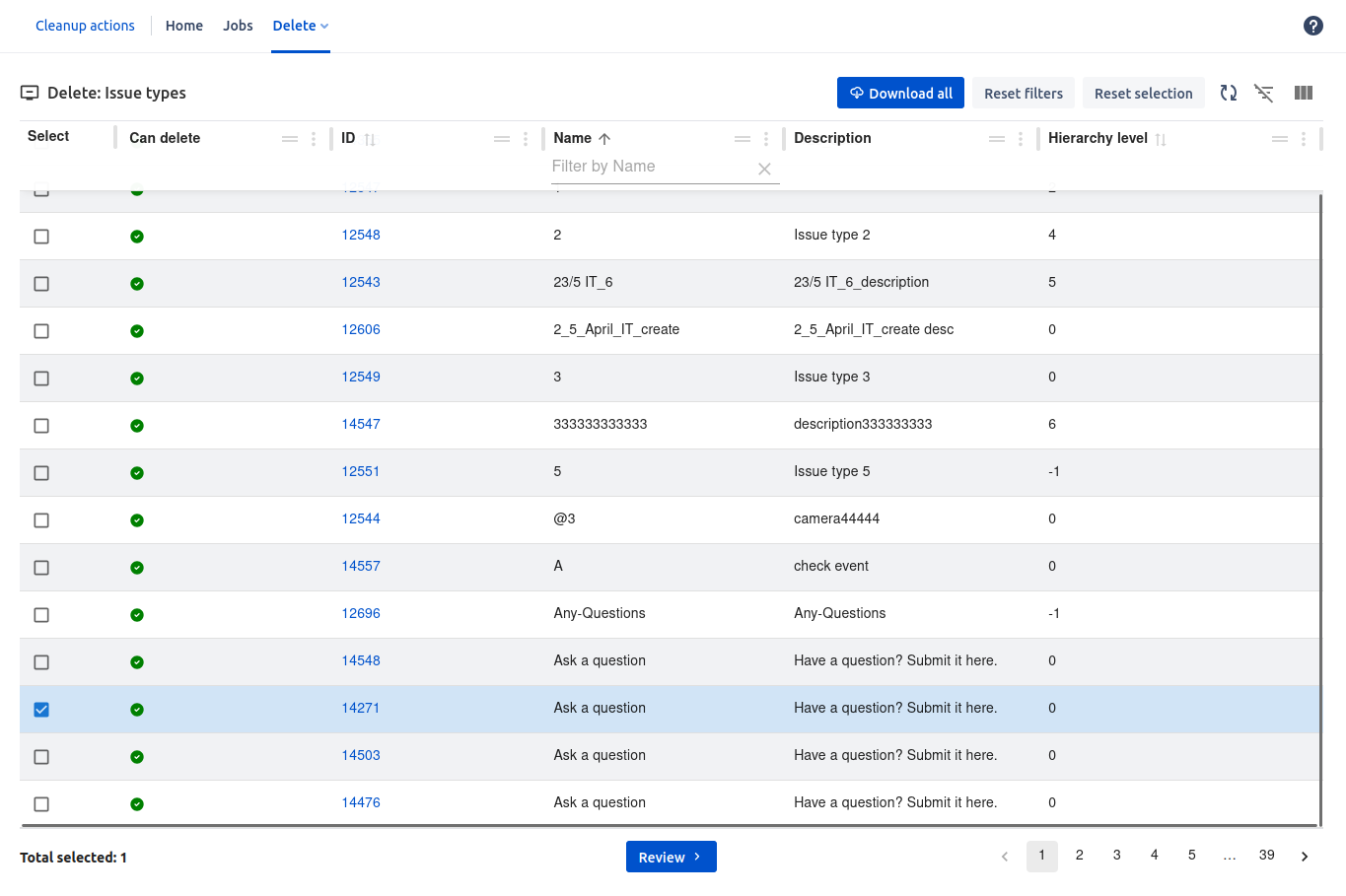Select checkbox for row 14503
The width and height of the screenshot is (1346, 896).
pyautogui.click(x=41, y=757)
